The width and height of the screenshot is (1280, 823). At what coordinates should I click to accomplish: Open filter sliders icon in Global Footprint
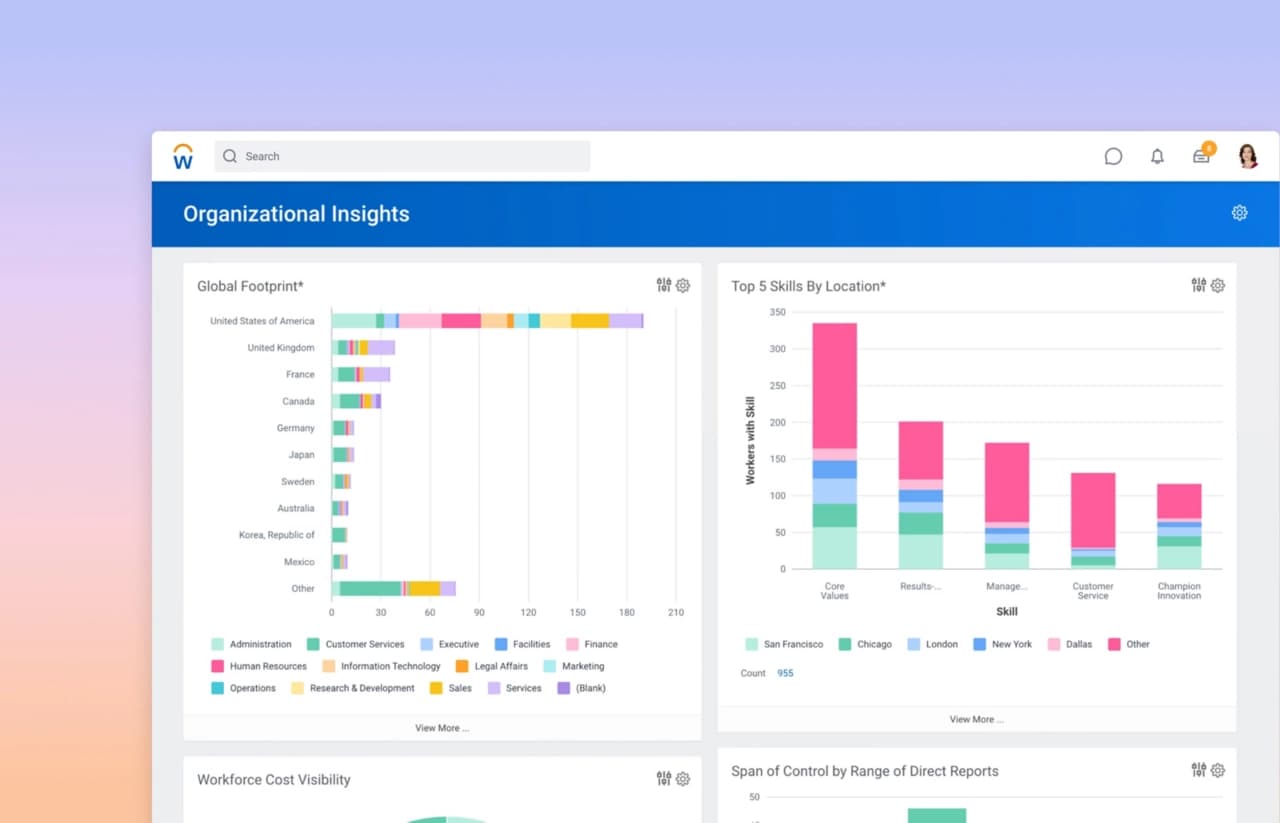pyautogui.click(x=664, y=285)
